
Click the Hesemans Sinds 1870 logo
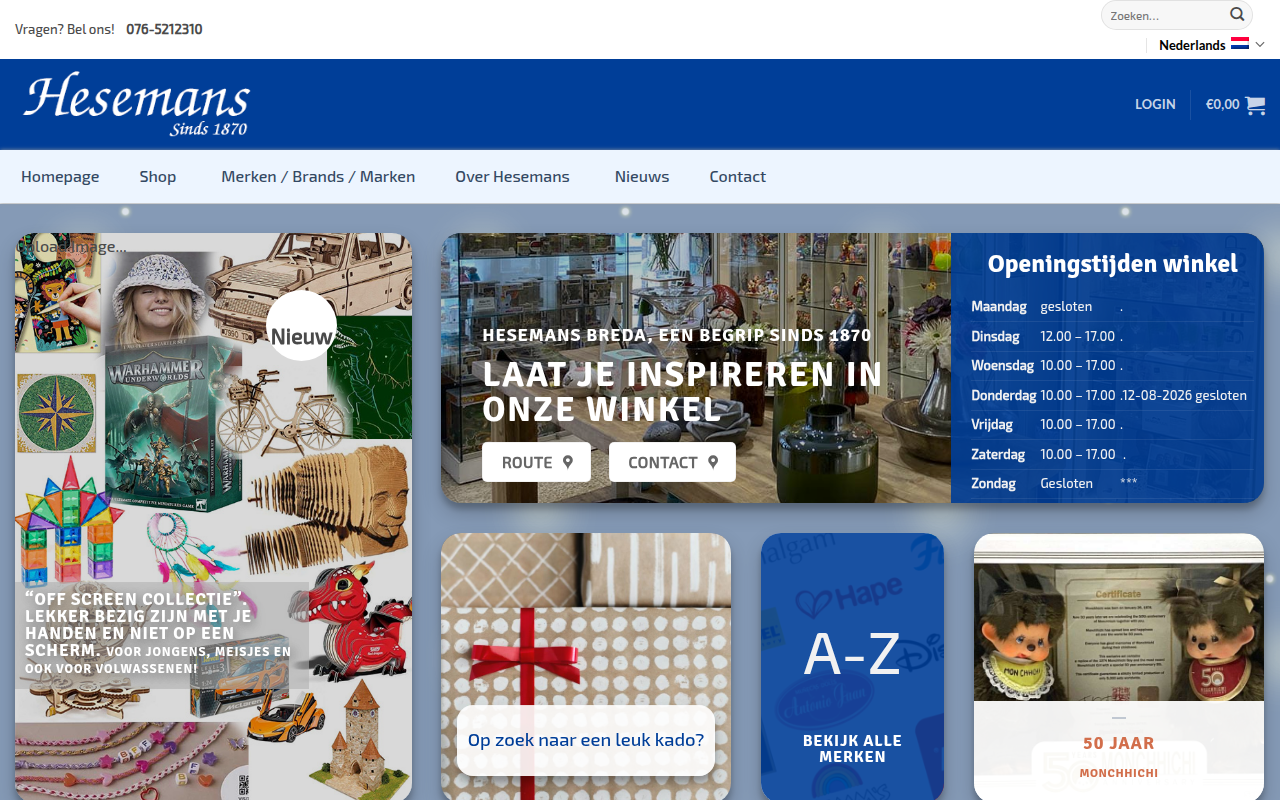[136, 103]
